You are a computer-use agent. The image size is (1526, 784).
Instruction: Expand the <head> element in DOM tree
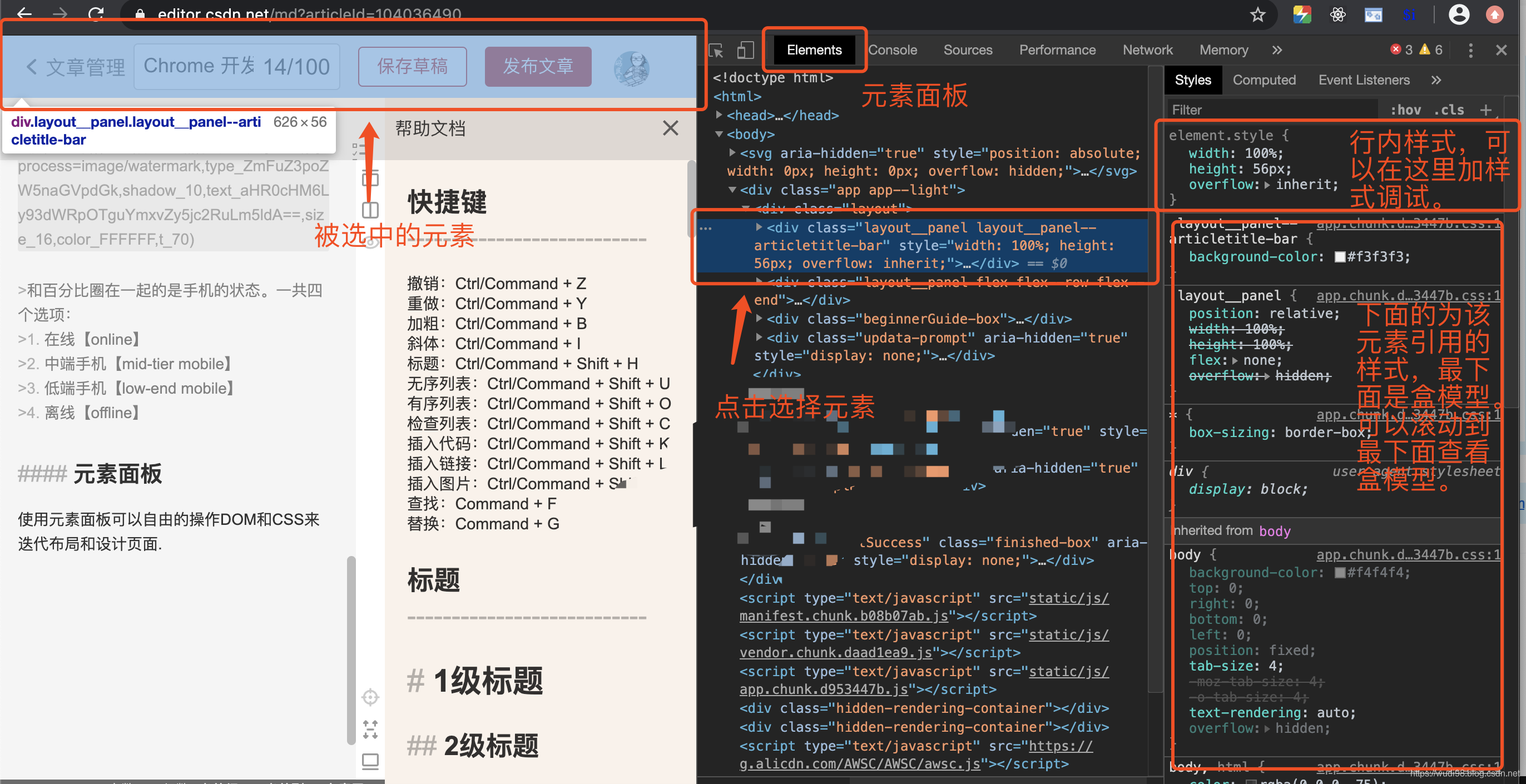point(720,115)
